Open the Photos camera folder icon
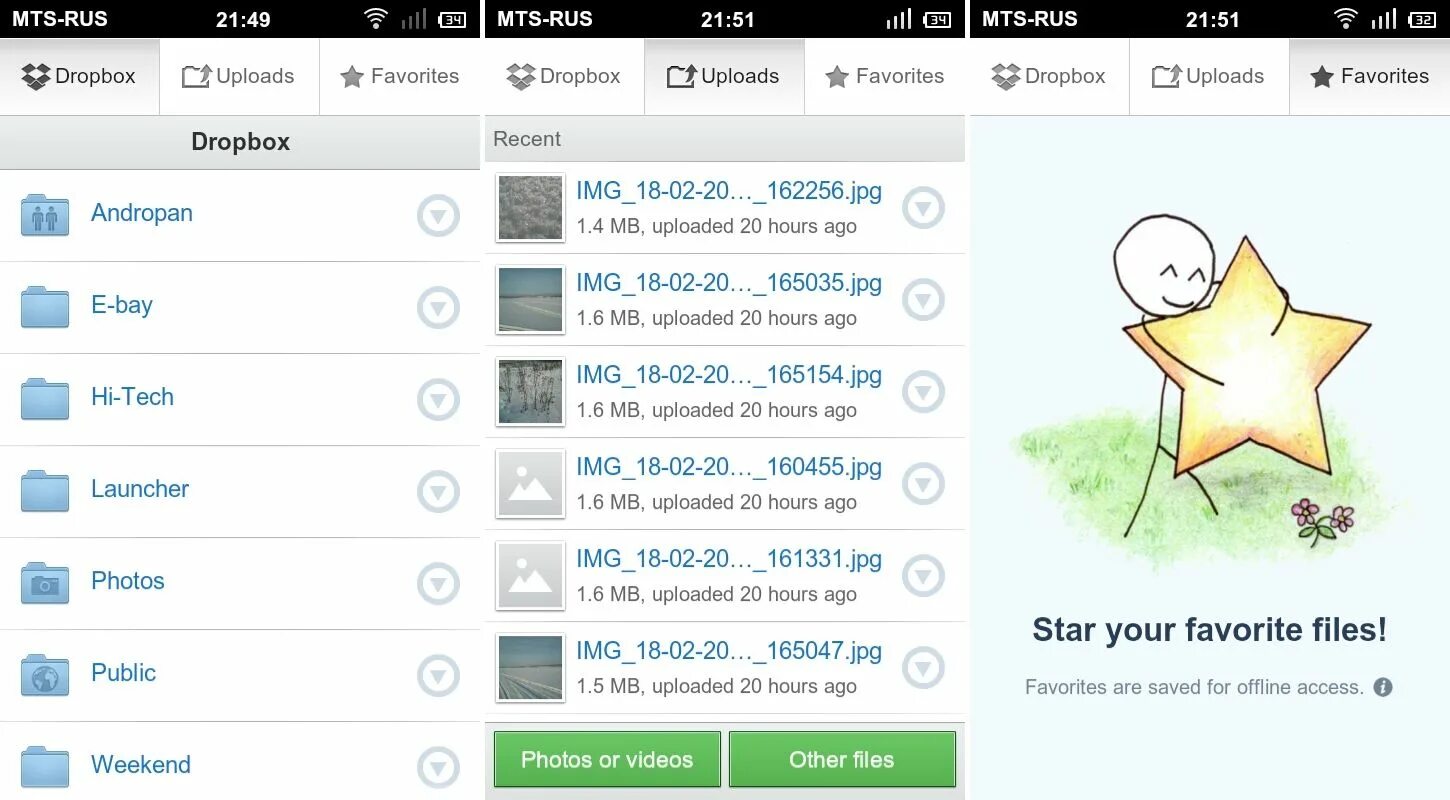The image size is (1450, 800). pyautogui.click(x=45, y=583)
